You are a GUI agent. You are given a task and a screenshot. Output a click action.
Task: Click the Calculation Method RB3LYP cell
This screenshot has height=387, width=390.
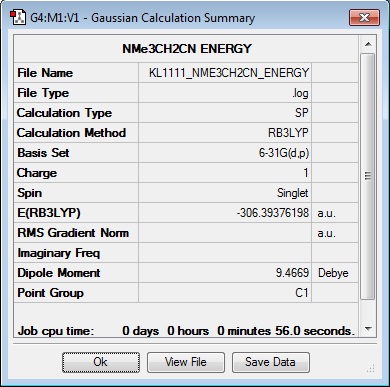225,133
